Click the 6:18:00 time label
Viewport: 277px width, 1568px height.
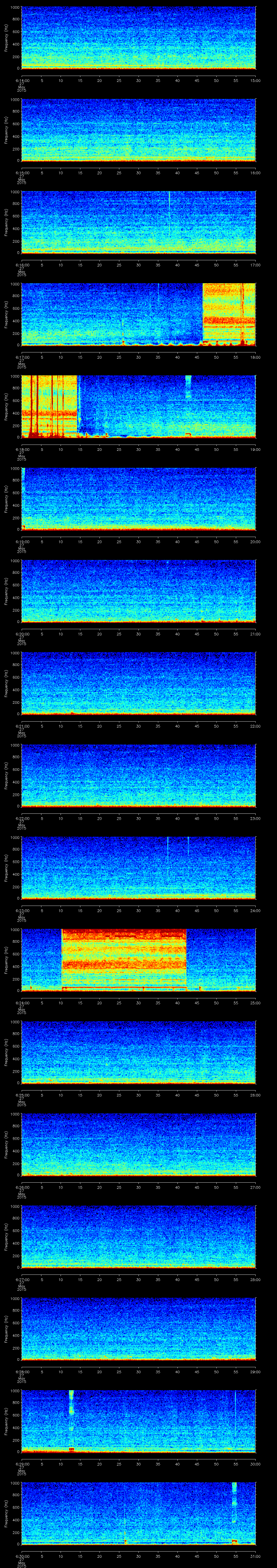pyautogui.click(x=22, y=449)
